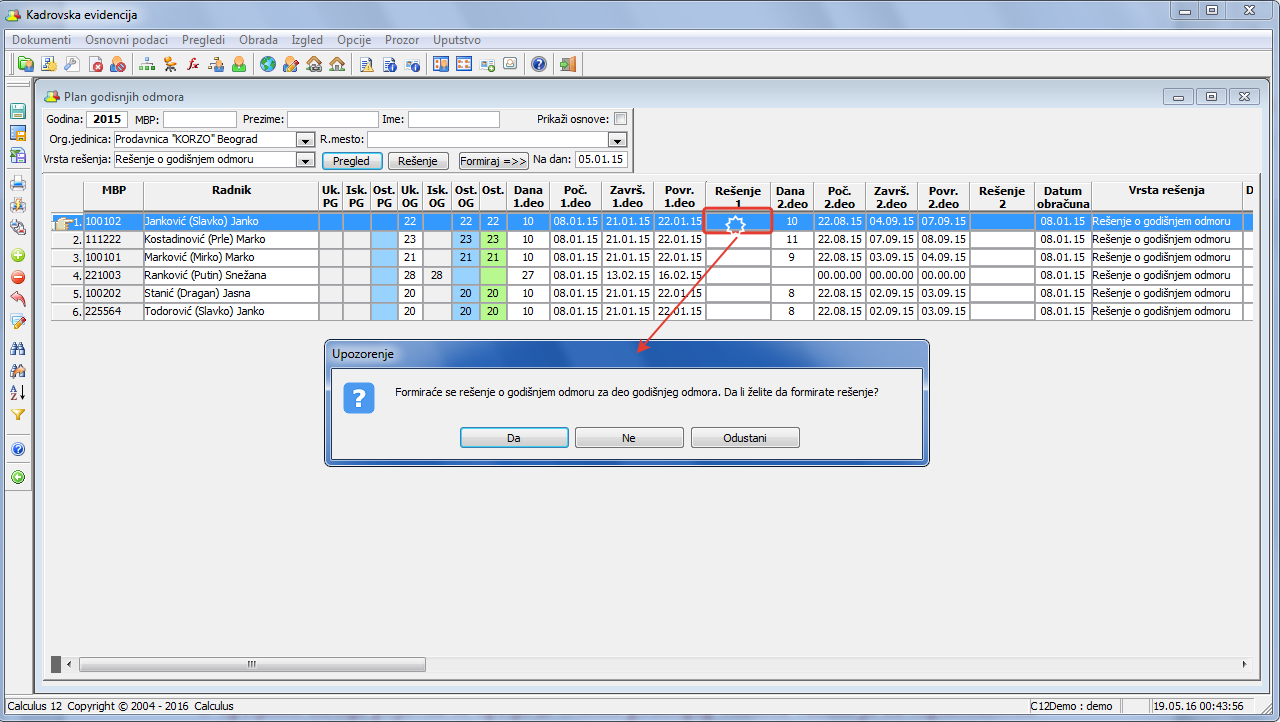Click the globe icon in main toolbar
1280x722 pixels.
pyautogui.click(x=268, y=64)
